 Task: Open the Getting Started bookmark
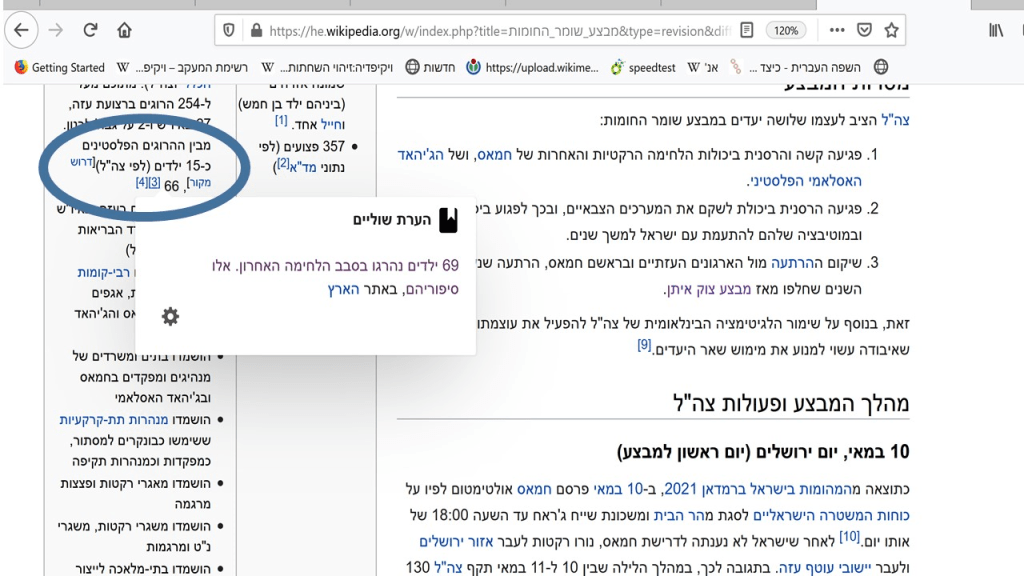tap(60, 68)
